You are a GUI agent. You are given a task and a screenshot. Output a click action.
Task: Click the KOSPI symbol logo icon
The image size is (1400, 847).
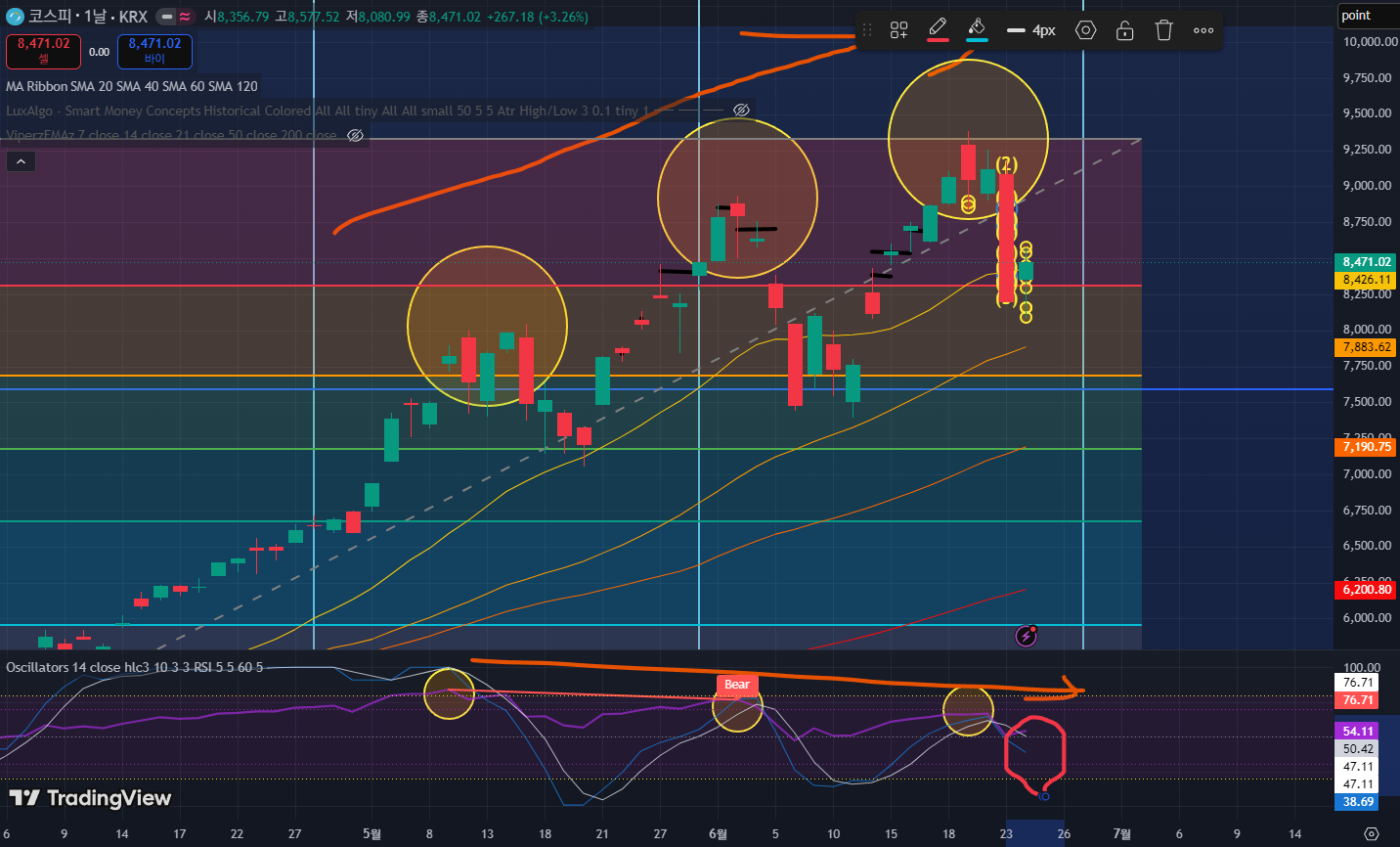point(15,16)
